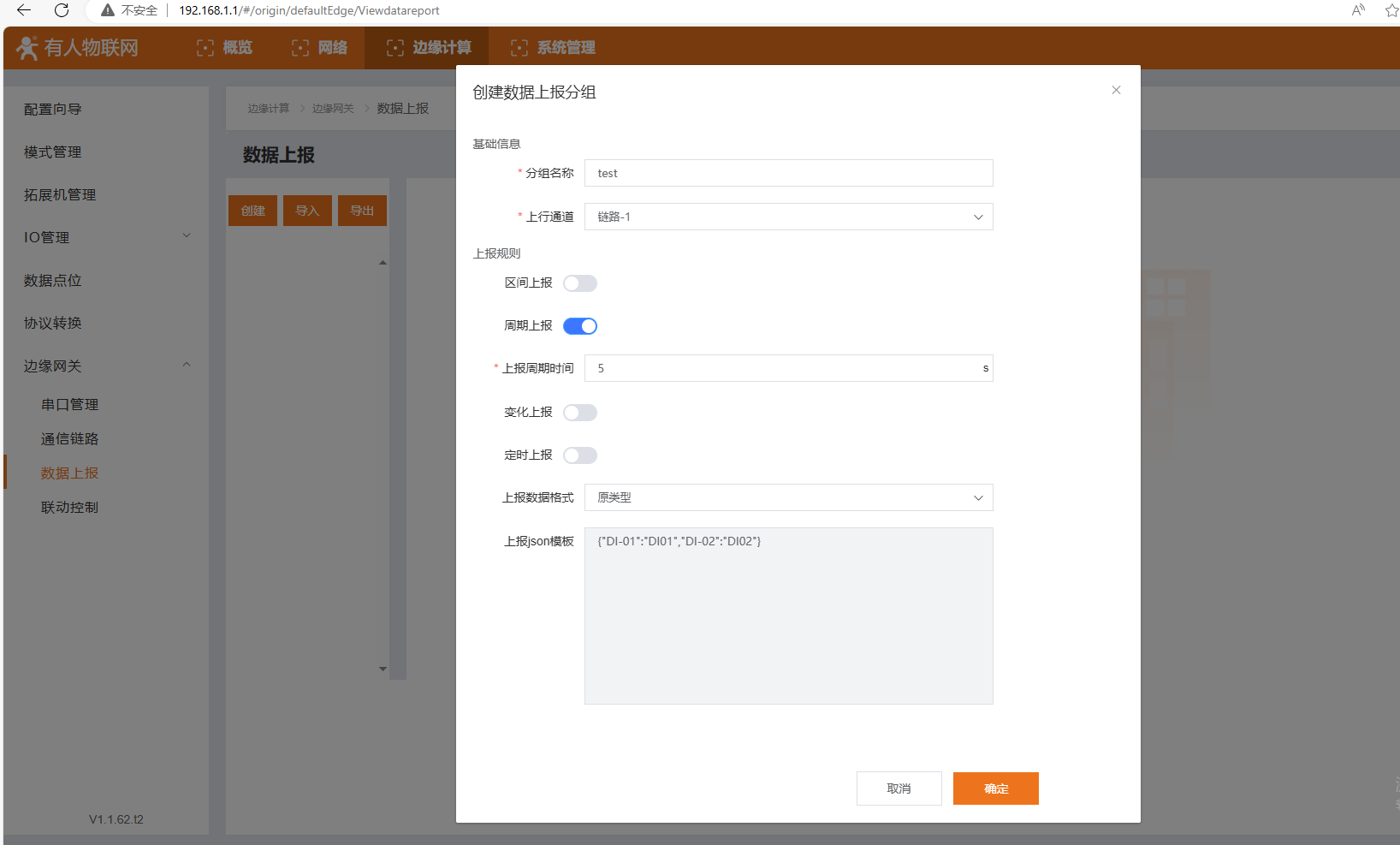Click the favorites star icon in address bar
Viewport: 1400px width, 845px height.
1391,10
